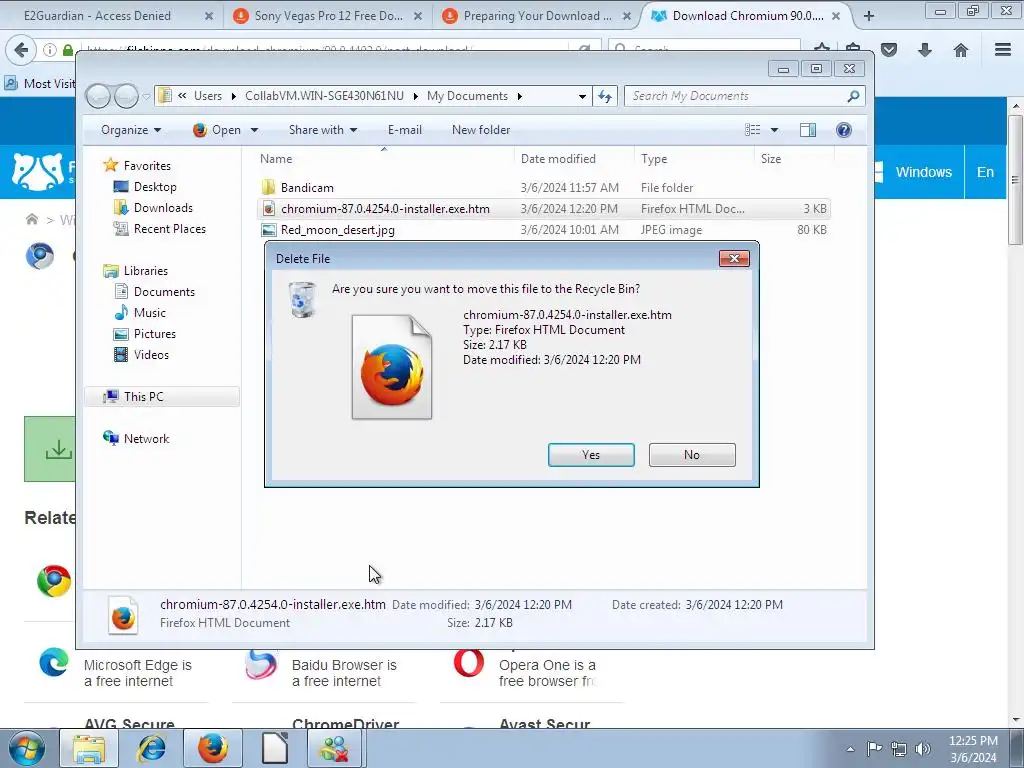
Task: Go back in Explorer navigation
Action: pos(99,96)
